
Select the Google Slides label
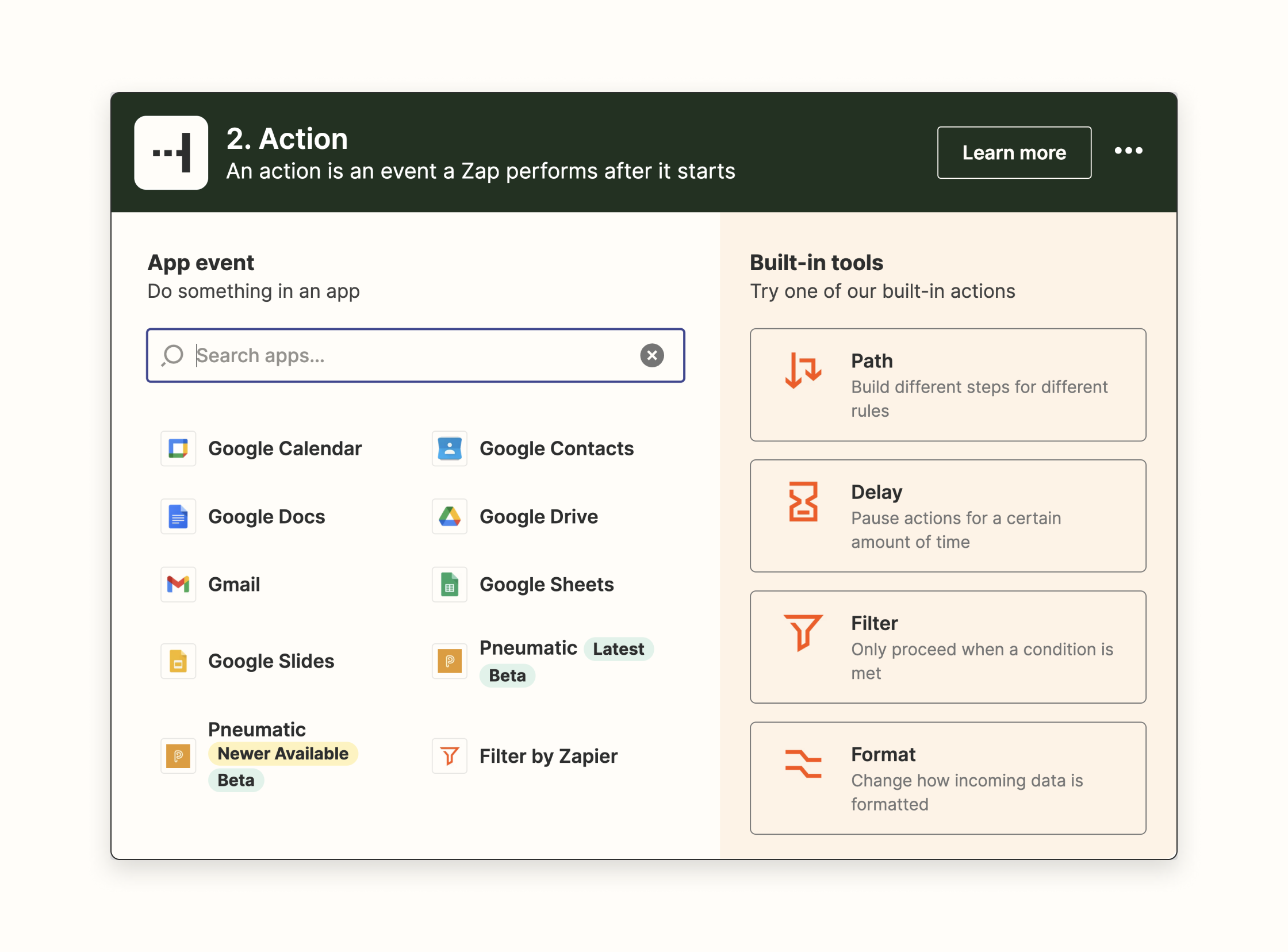pyautogui.click(x=271, y=661)
